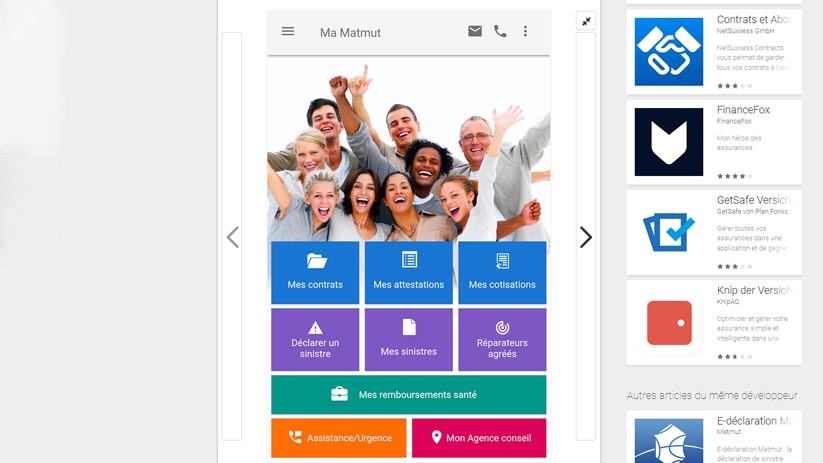Click the target icon above Réparateurs agréés
This screenshot has height=463, width=823.
coord(502,328)
